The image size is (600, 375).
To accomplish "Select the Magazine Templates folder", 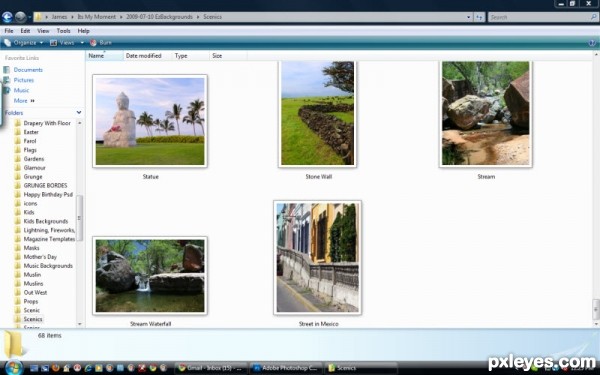I will coord(49,239).
